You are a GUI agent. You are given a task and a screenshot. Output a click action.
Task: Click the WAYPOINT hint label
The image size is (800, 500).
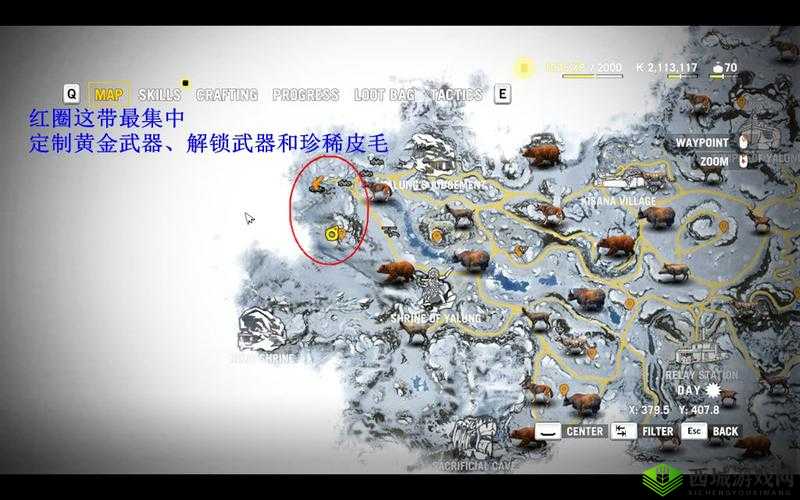(702, 143)
